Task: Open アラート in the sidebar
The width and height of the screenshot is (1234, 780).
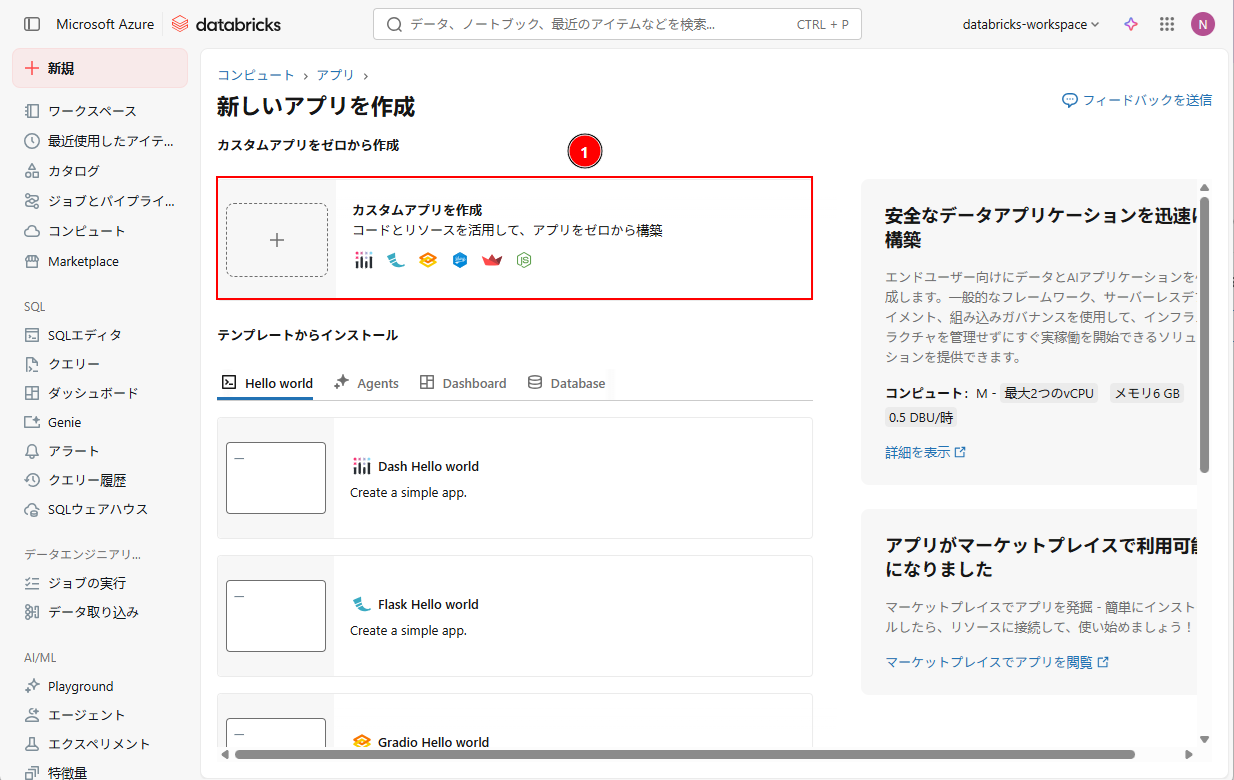Action: (73, 451)
